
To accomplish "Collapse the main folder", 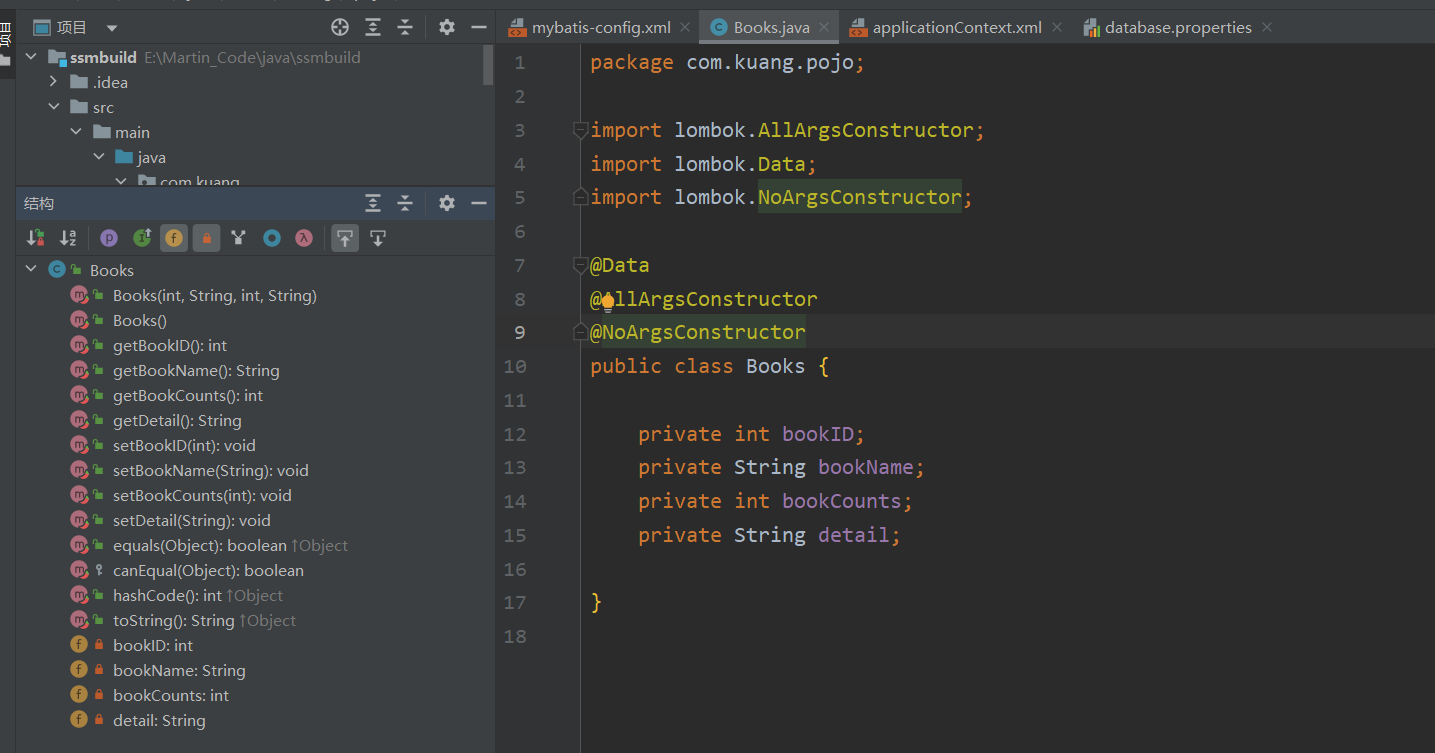I will point(76,132).
